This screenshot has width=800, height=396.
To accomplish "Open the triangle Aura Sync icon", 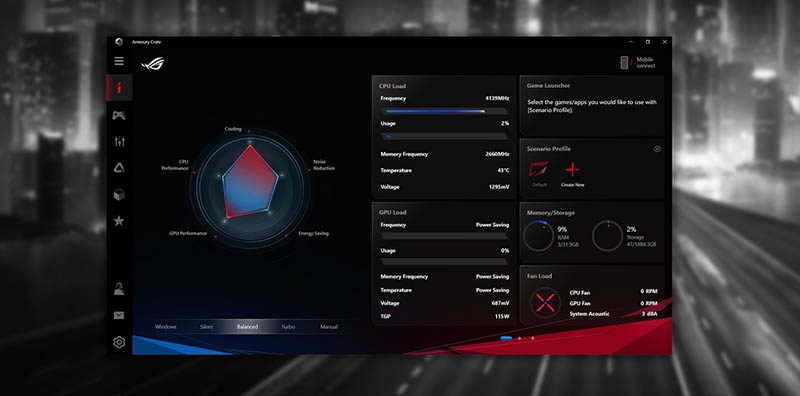I will 119,168.
